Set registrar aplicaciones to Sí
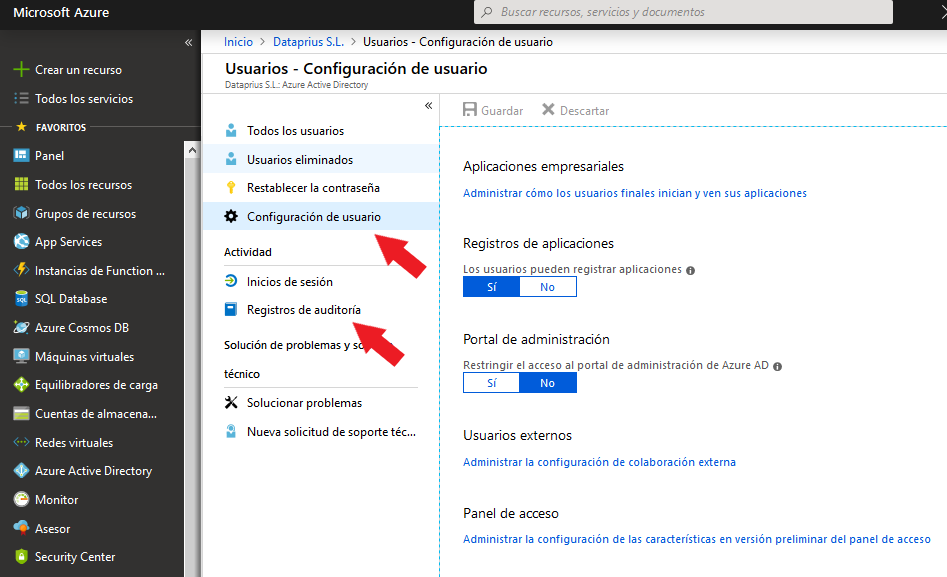This screenshot has width=947, height=577. point(492,287)
